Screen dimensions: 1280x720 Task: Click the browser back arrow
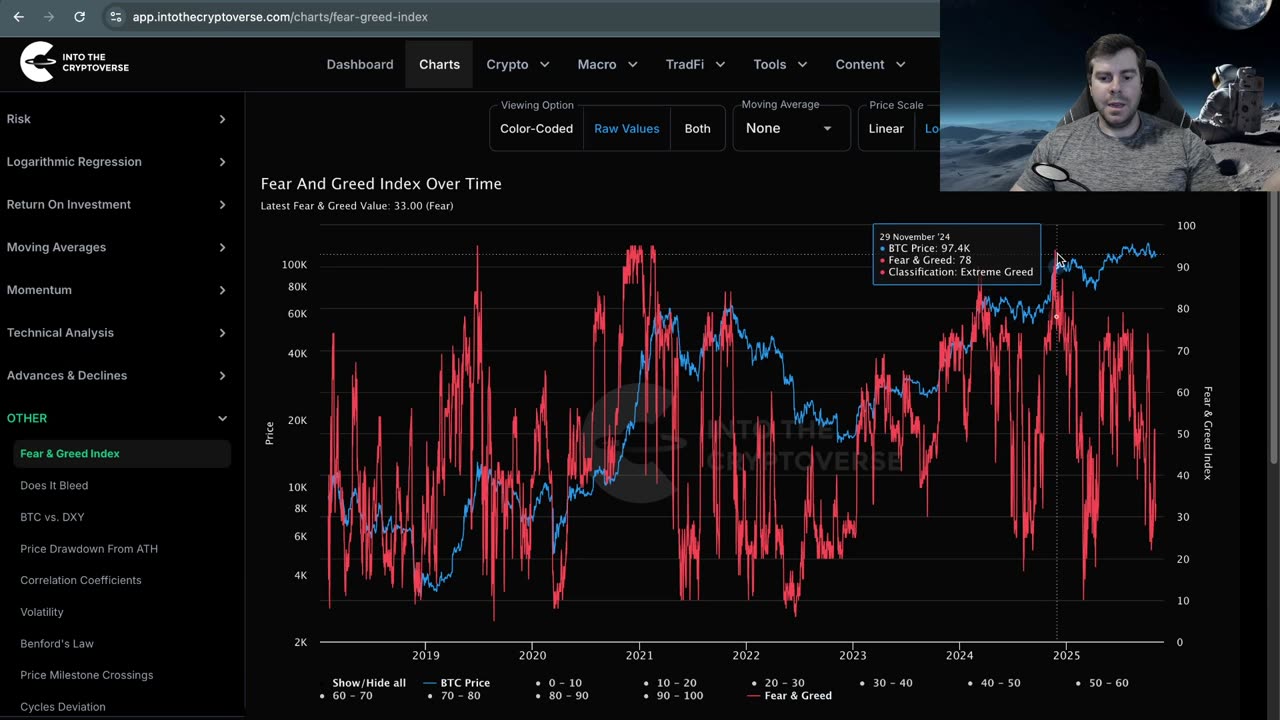pos(18,17)
